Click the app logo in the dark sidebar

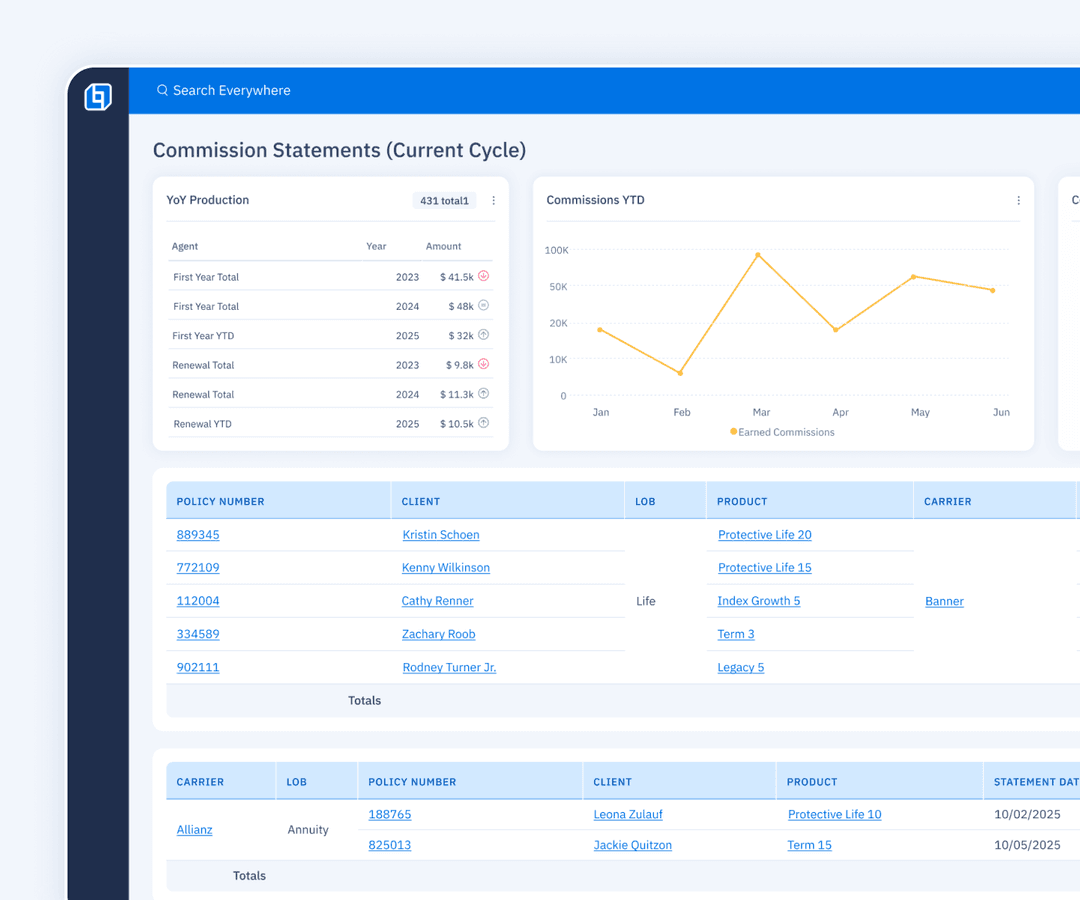click(x=97, y=98)
